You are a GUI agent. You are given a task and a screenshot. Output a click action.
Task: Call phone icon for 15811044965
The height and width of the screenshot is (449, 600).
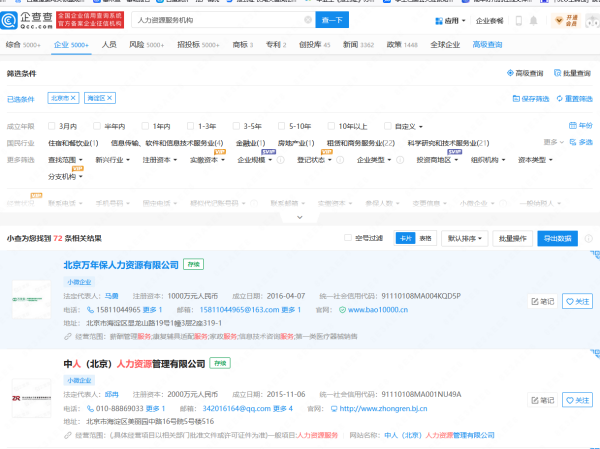coord(90,310)
